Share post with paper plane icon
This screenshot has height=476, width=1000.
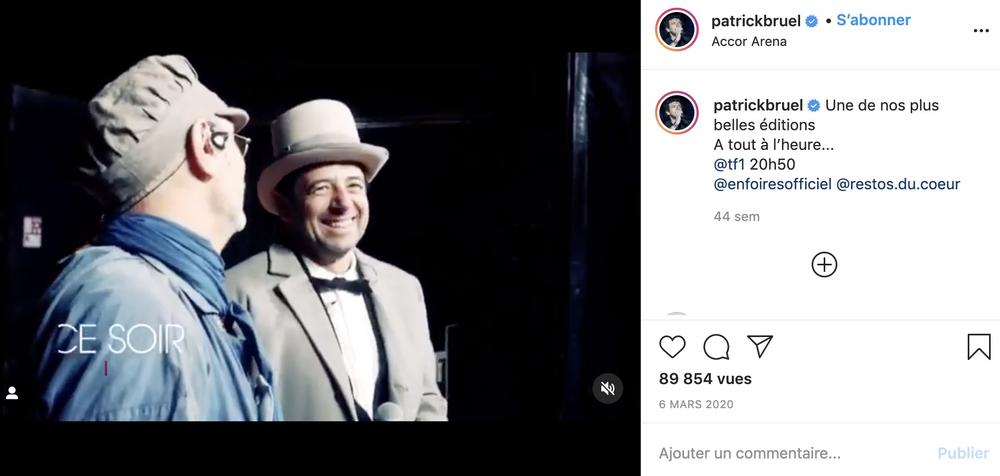tap(760, 347)
